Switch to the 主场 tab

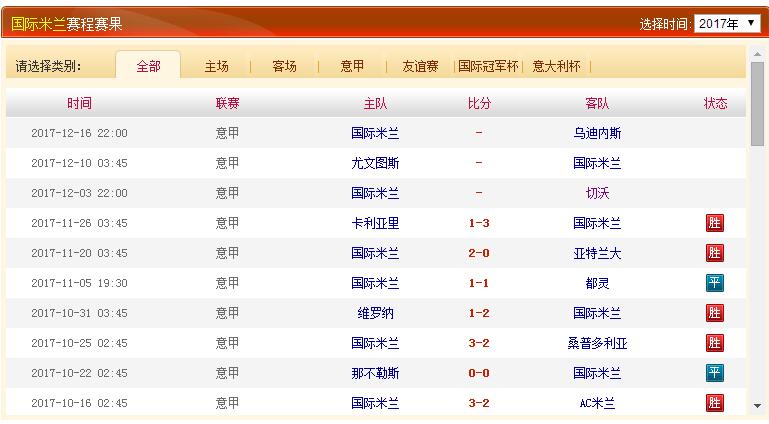pos(216,66)
